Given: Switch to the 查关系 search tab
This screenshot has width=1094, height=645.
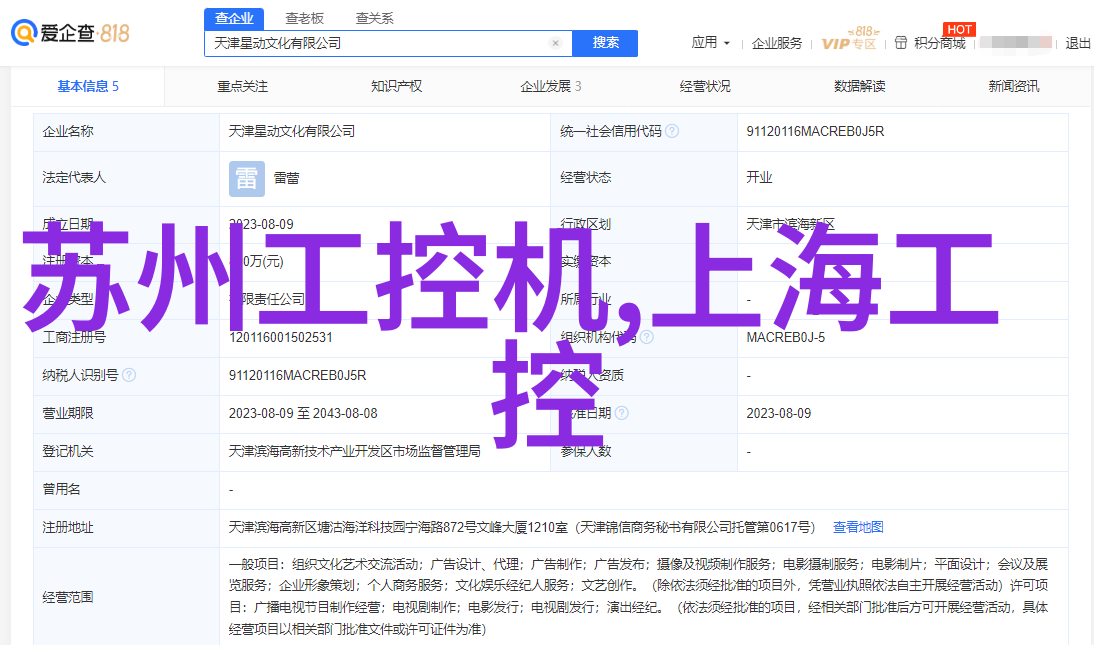Looking at the screenshot, I should [x=375, y=19].
